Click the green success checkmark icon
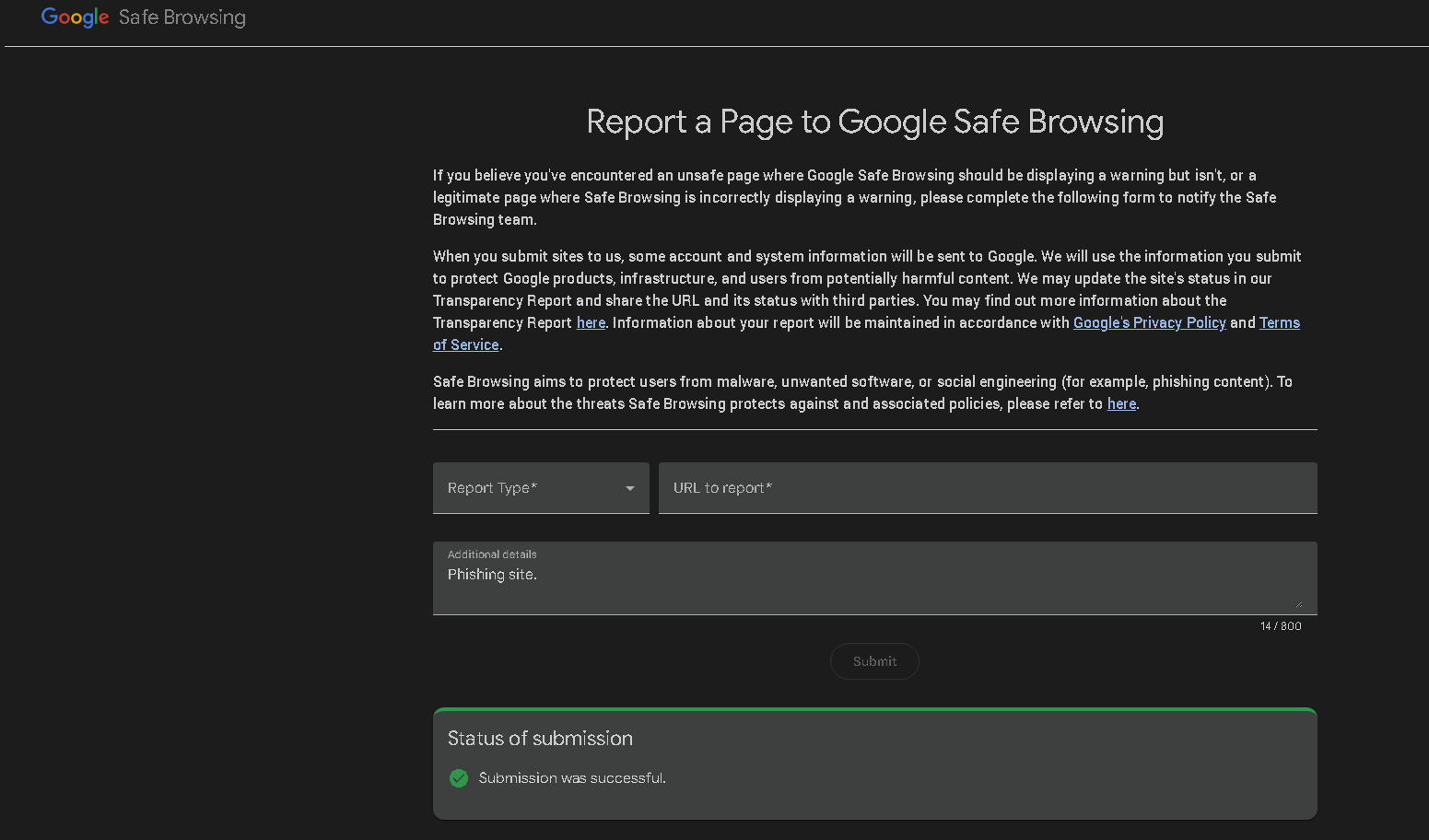 459,778
